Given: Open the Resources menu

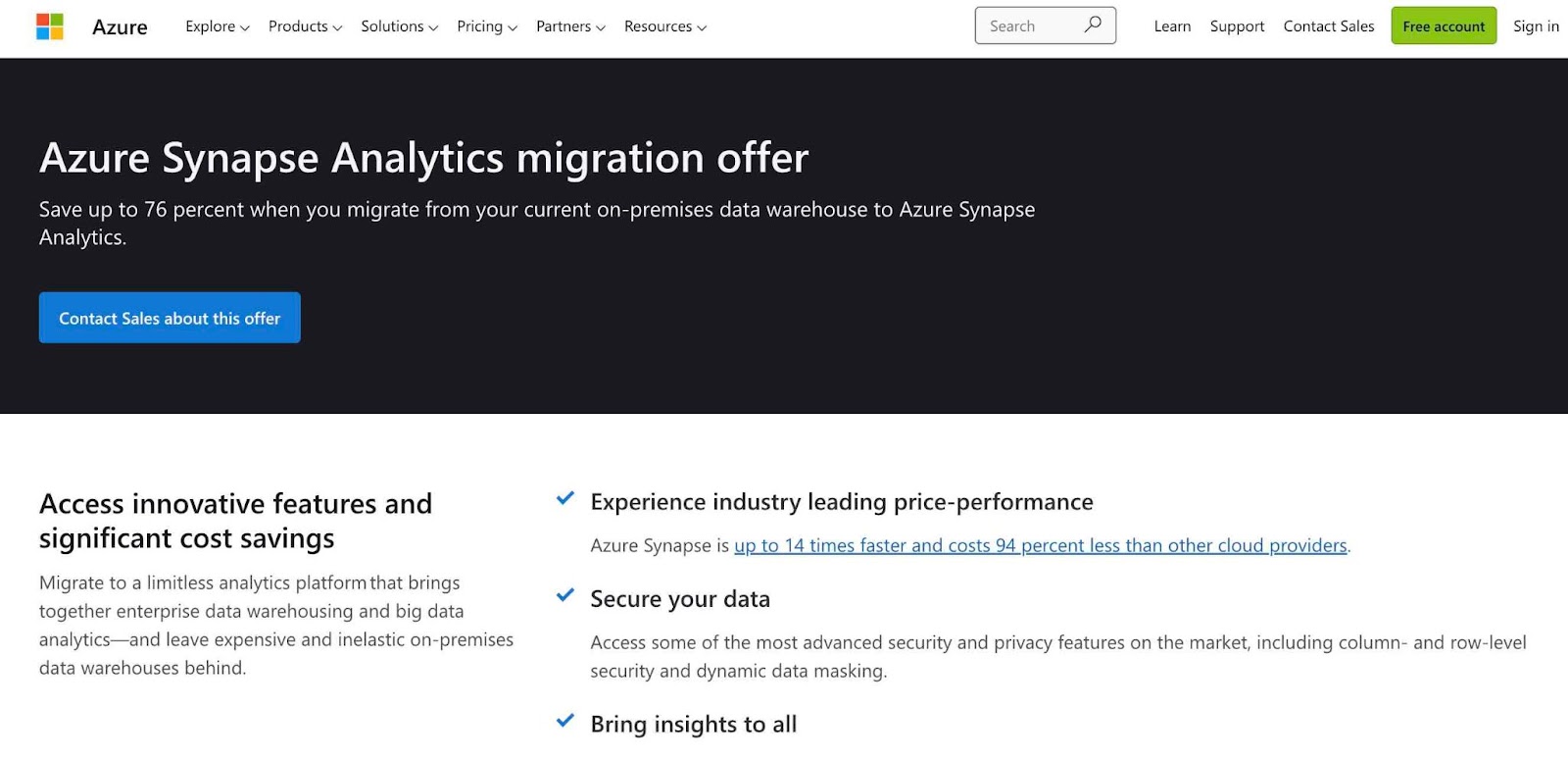Looking at the screenshot, I should pos(664,26).
